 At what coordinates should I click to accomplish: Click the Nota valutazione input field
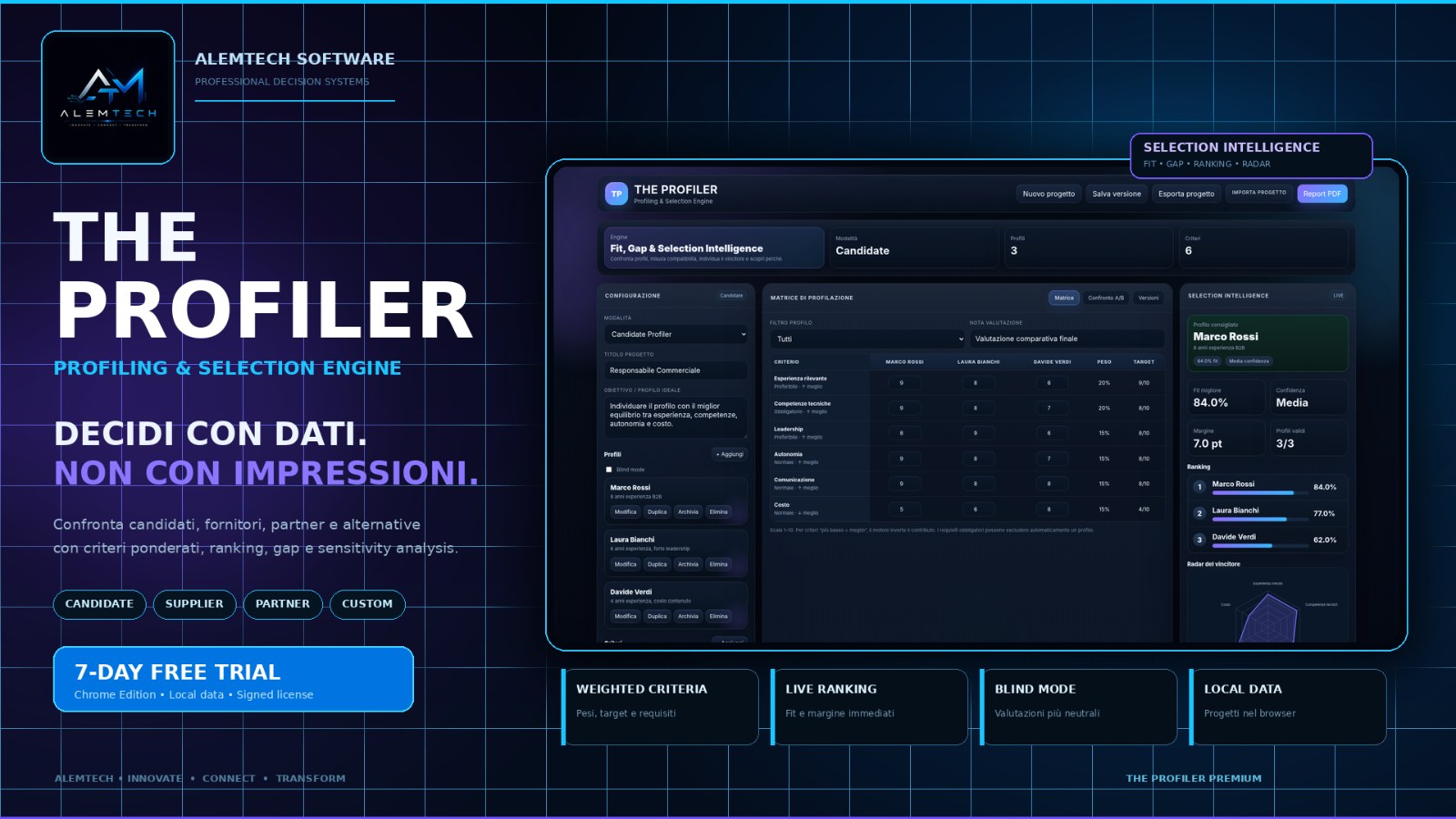click(x=1067, y=339)
